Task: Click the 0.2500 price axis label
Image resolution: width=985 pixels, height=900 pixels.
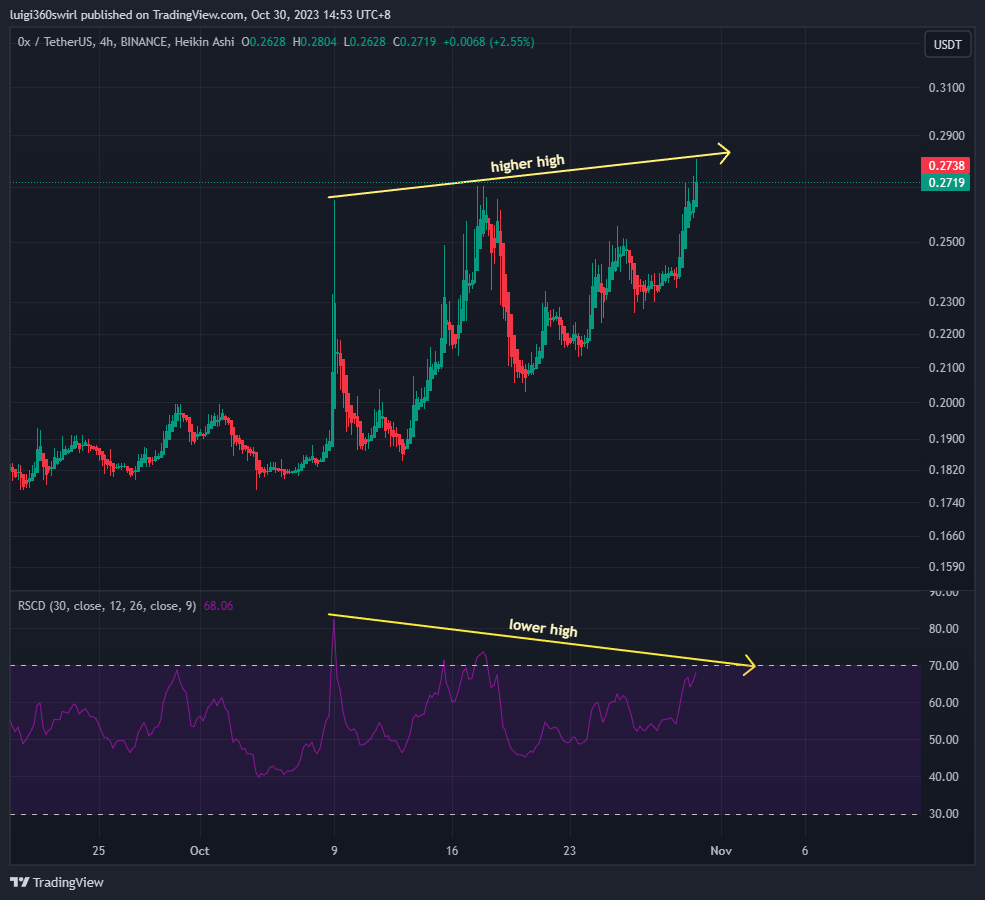Action: coord(947,242)
